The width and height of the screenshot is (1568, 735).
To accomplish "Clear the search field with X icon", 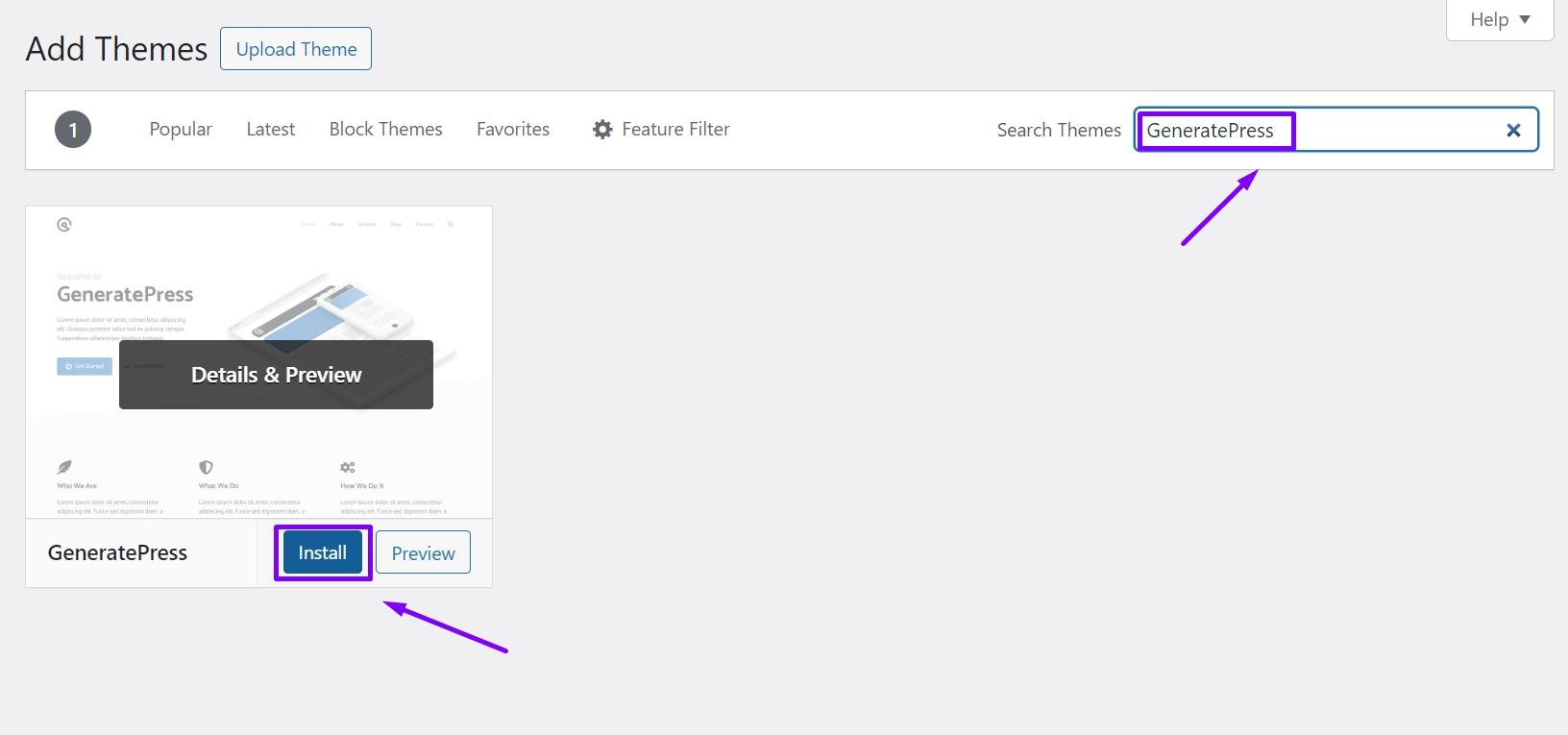I will [x=1513, y=130].
